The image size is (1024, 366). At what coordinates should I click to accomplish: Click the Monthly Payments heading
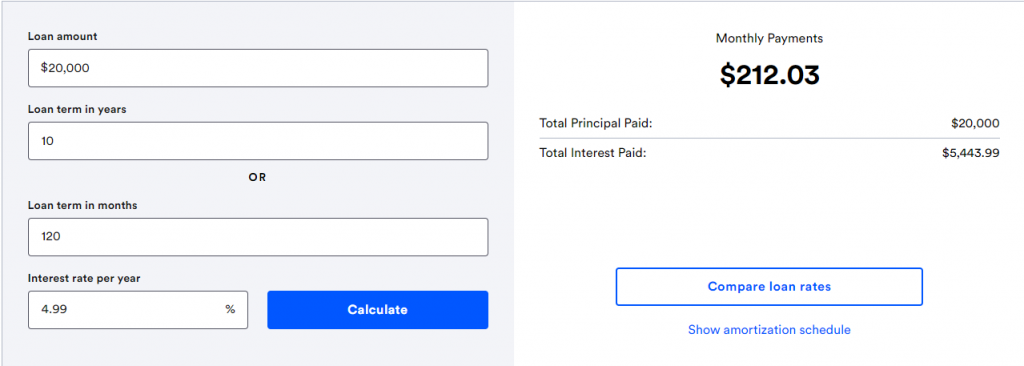pos(769,39)
